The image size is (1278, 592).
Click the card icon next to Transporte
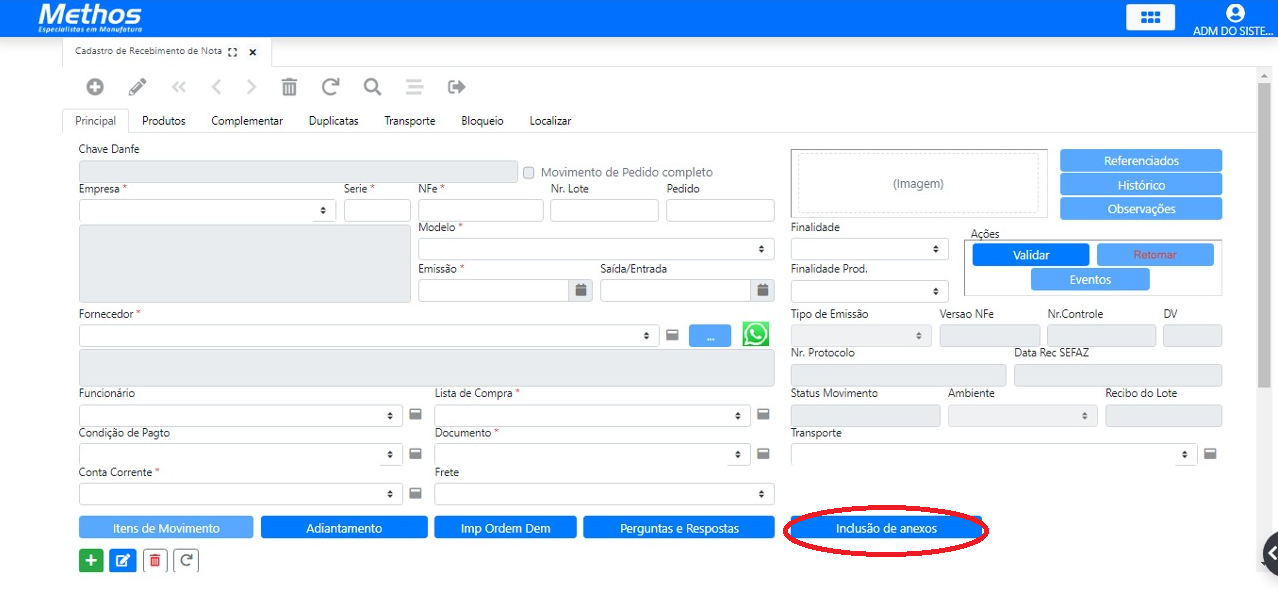click(x=1210, y=454)
